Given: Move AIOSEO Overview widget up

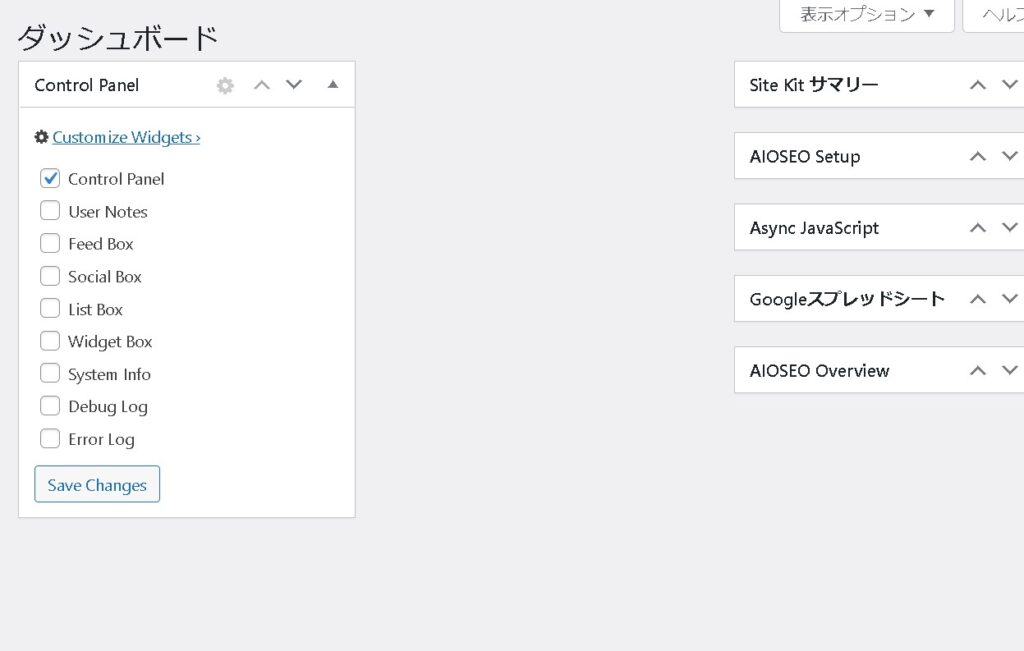Looking at the screenshot, I should tap(978, 371).
